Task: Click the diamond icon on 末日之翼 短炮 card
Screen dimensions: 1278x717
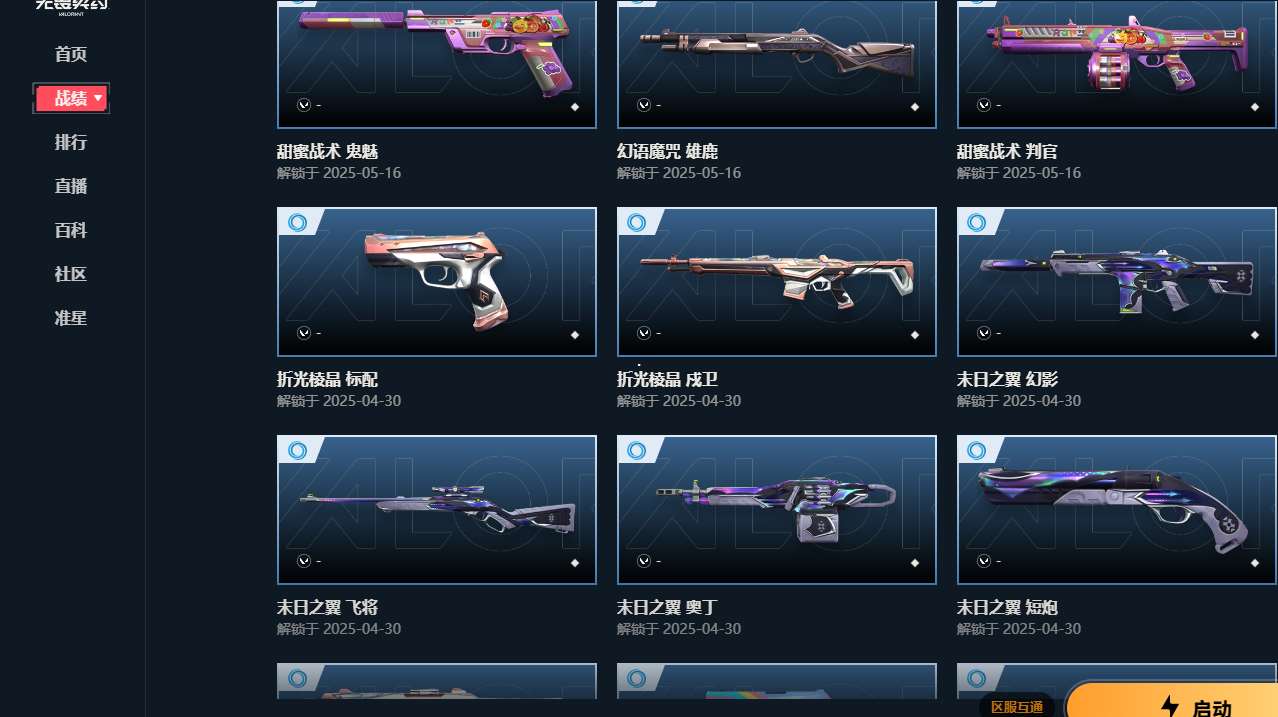Action: coord(1254,563)
